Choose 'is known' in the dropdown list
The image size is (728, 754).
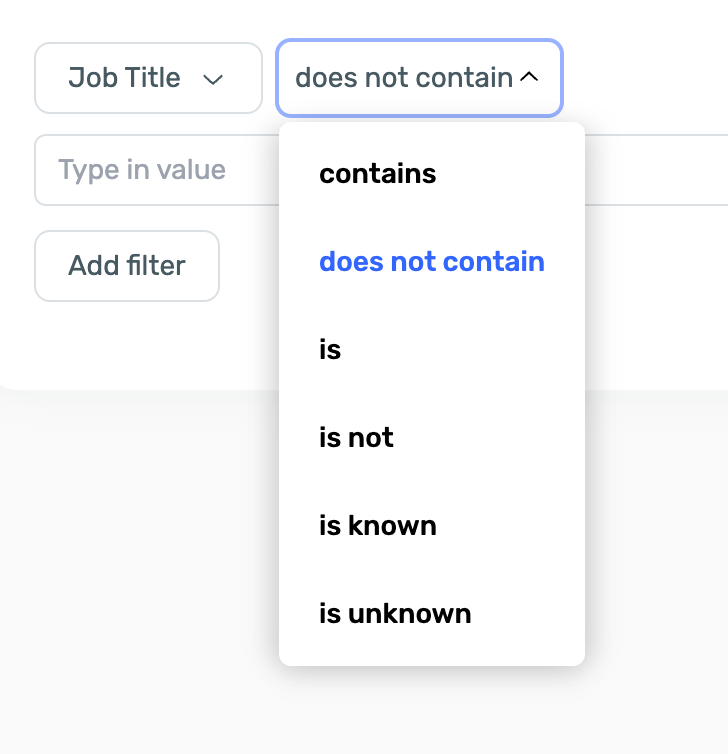pyautogui.click(x=378, y=526)
